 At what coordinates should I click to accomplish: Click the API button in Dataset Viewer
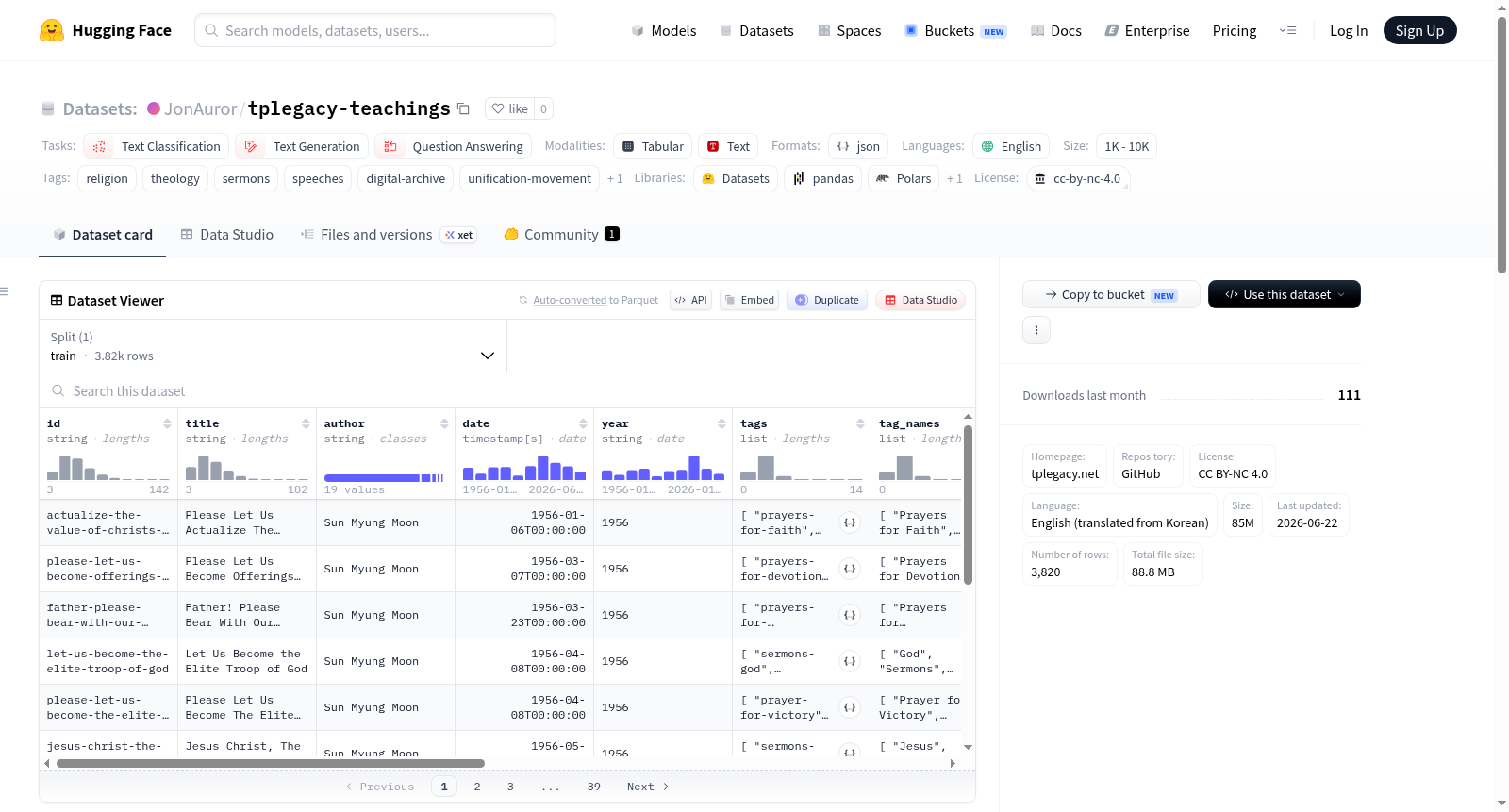(690, 300)
